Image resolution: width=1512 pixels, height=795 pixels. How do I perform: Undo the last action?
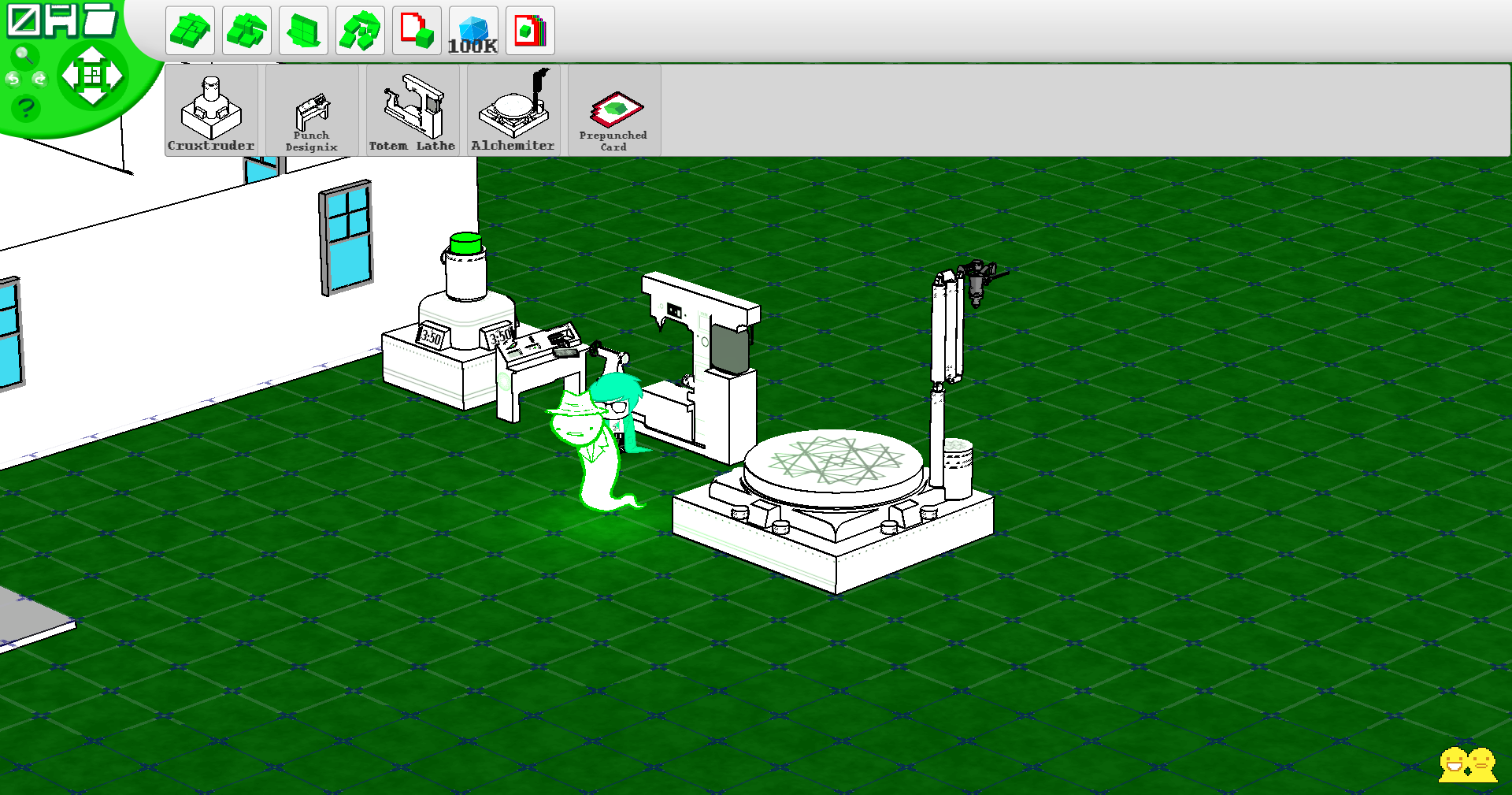(x=13, y=79)
